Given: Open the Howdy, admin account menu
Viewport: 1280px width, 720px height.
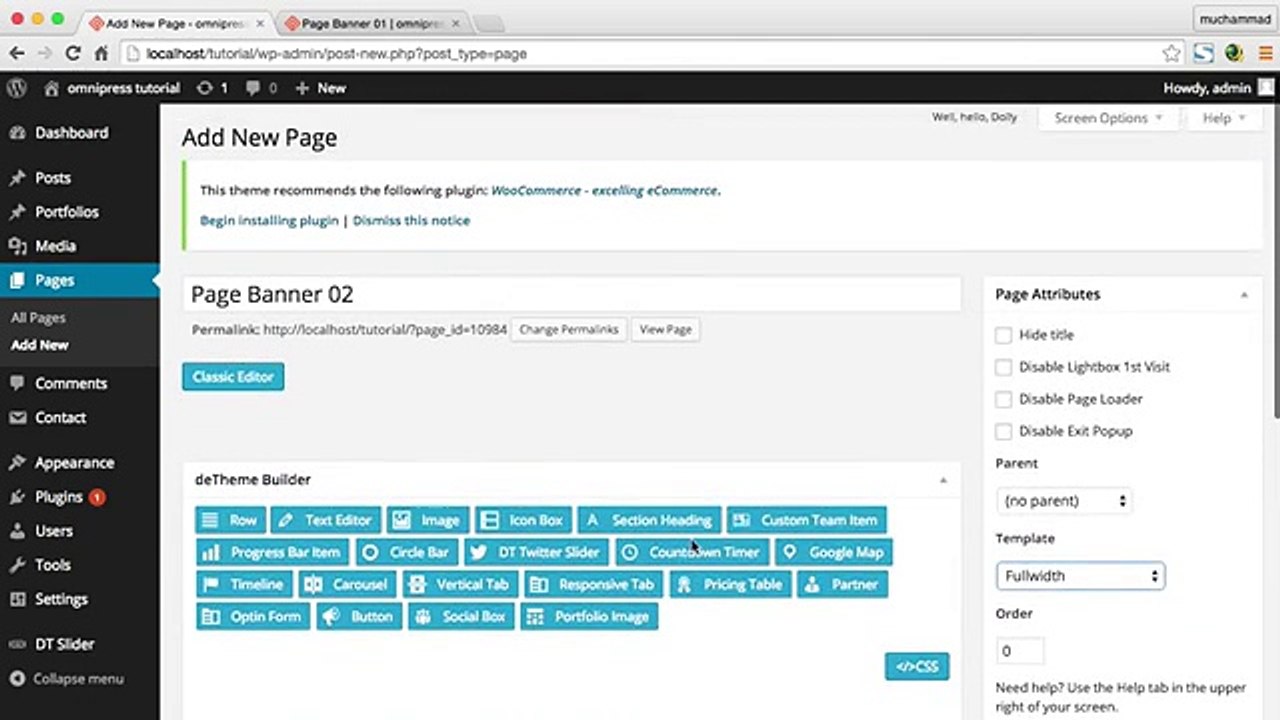Looking at the screenshot, I should click(1219, 88).
